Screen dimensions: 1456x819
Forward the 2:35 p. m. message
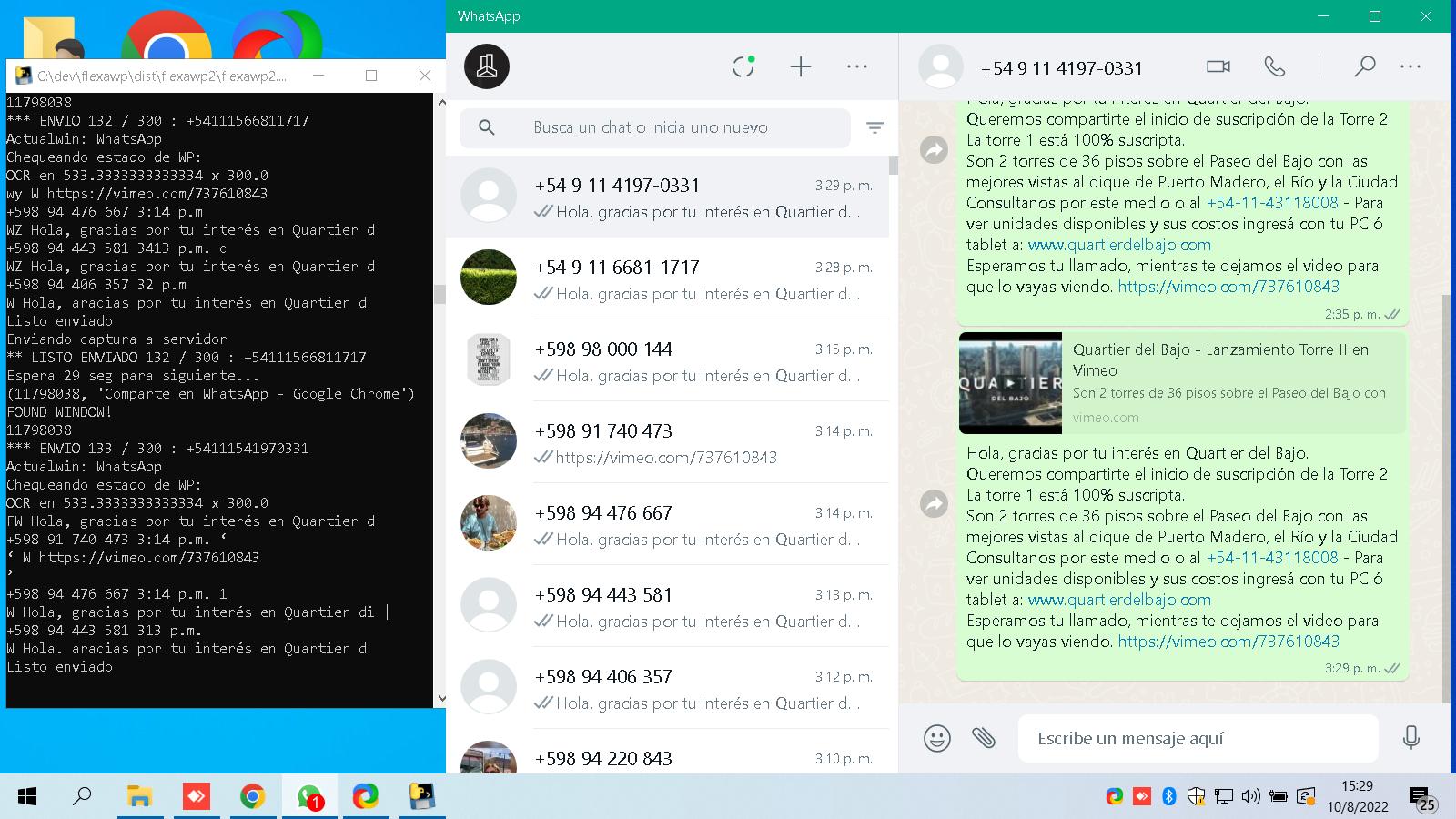[x=935, y=149]
